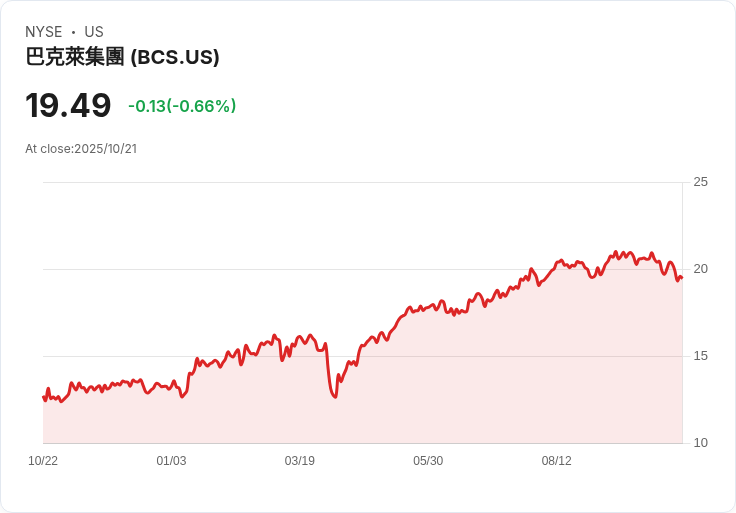
Task: Click the leftmost start of the red price line
Action: [x=43, y=397]
